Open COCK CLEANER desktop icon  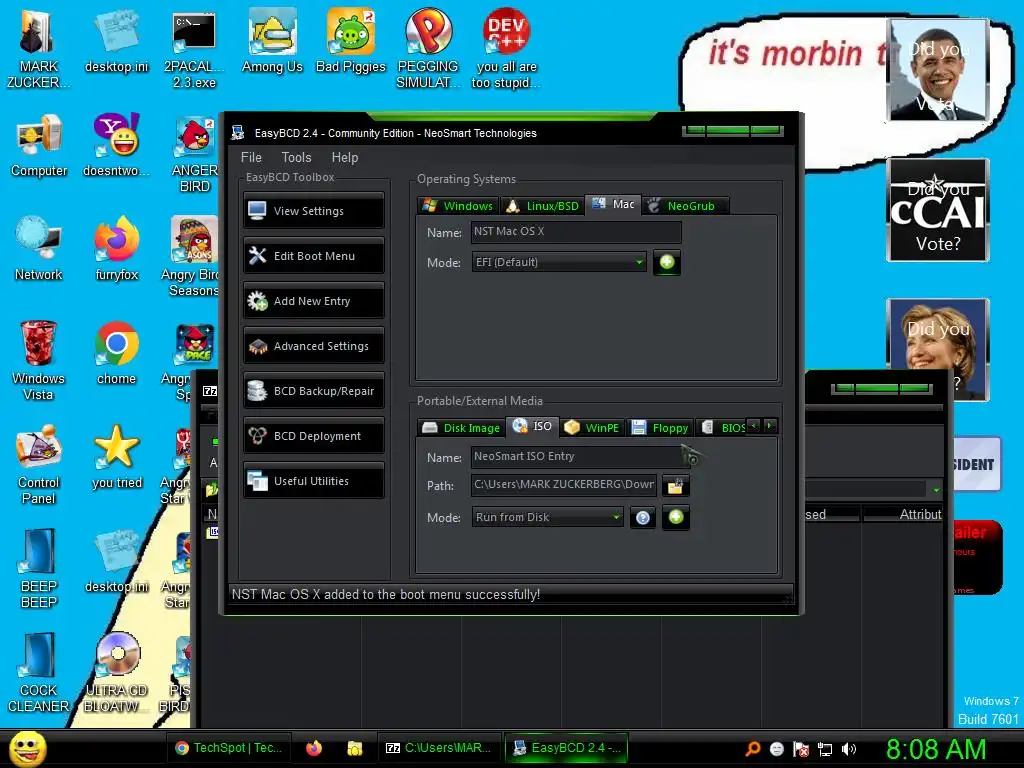38,673
